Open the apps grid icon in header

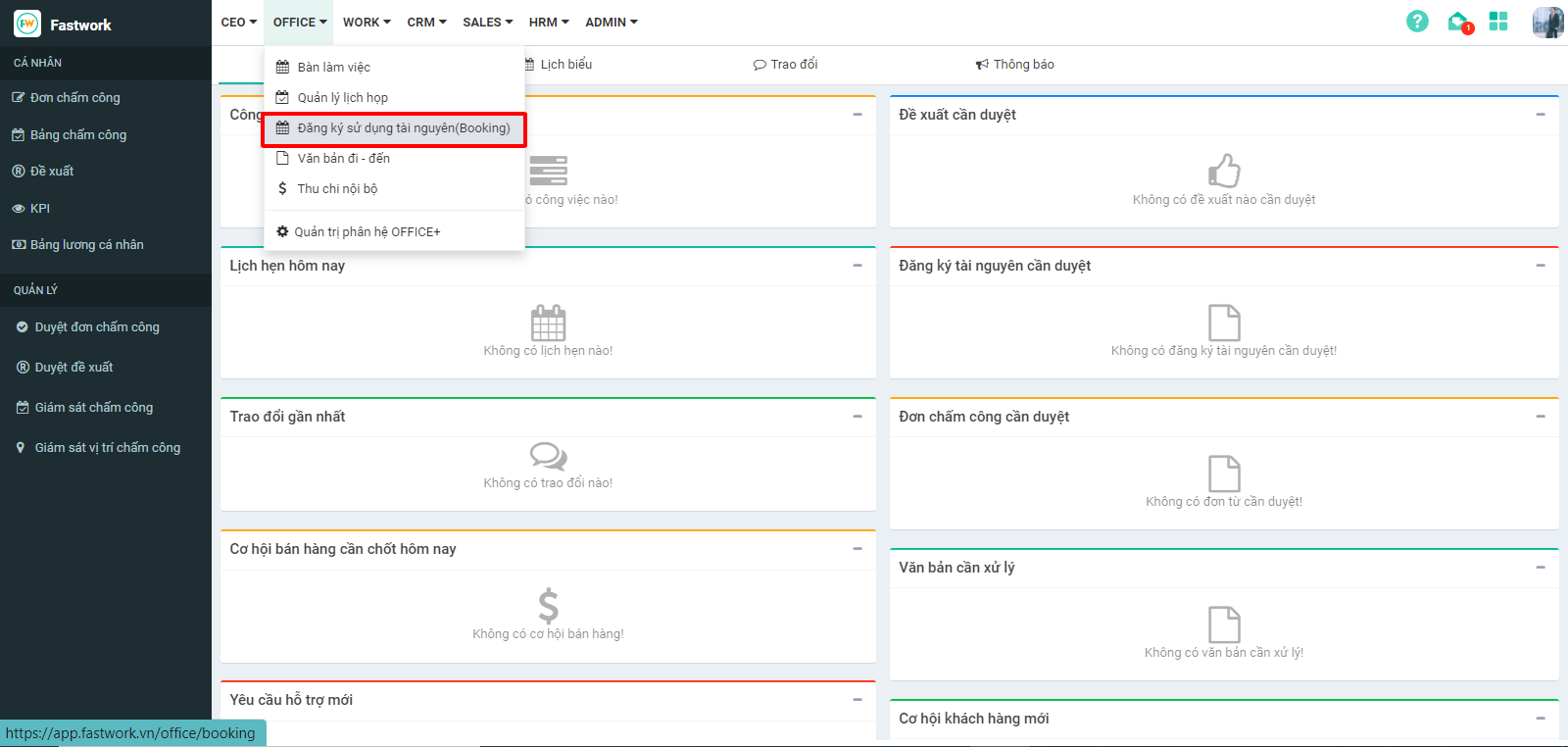click(x=1498, y=22)
